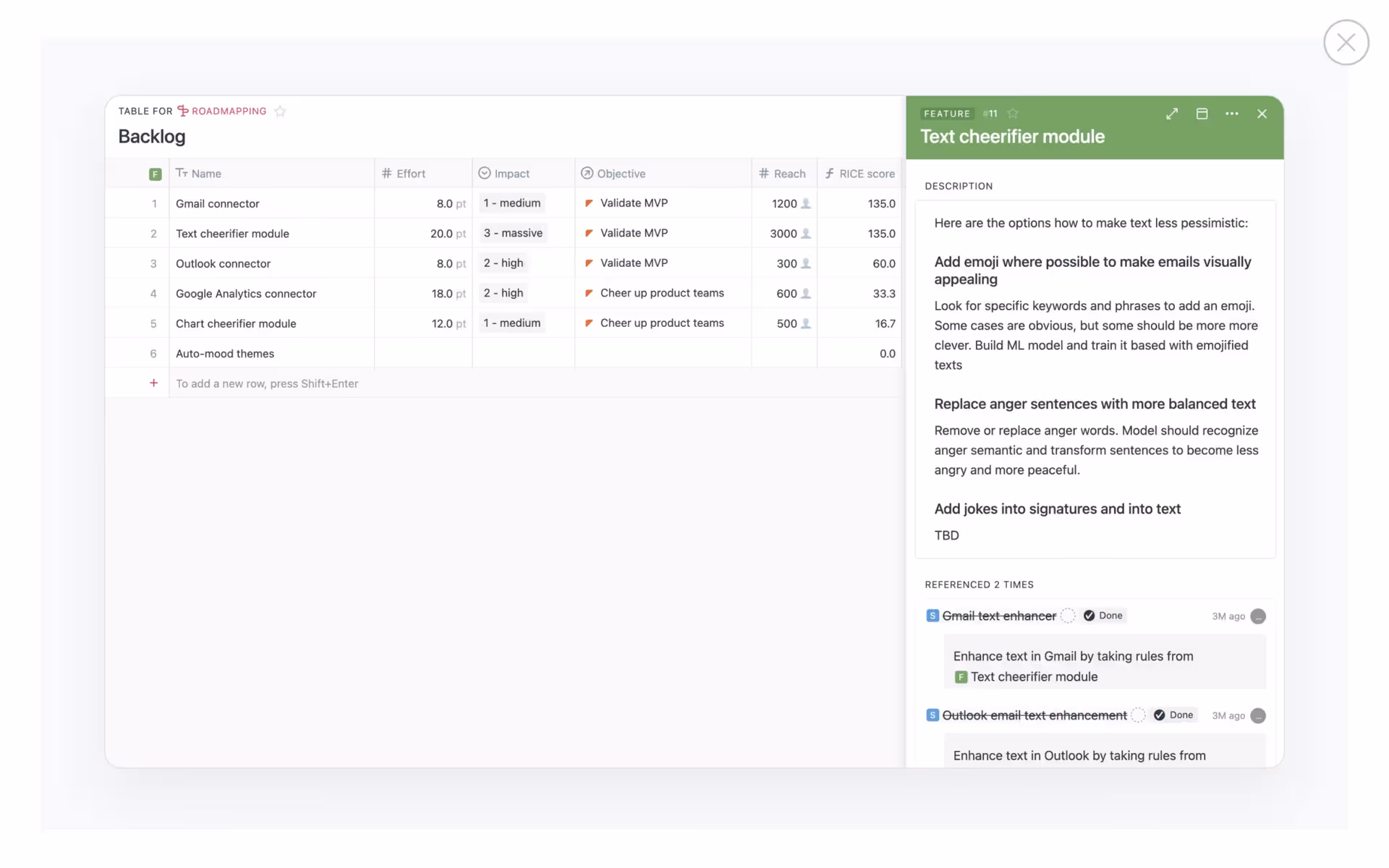Click plus icon to add new row
The image size is (1389, 868).
(153, 383)
